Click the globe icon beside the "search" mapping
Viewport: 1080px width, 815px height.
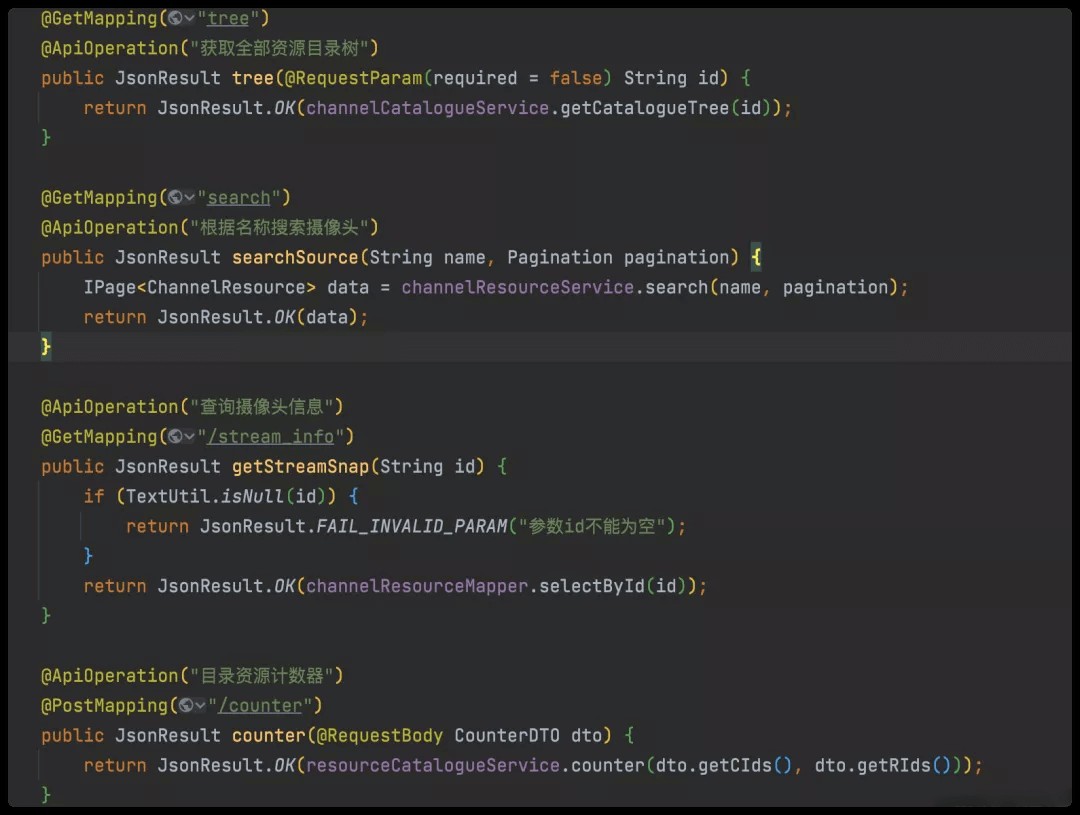coord(175,198)
